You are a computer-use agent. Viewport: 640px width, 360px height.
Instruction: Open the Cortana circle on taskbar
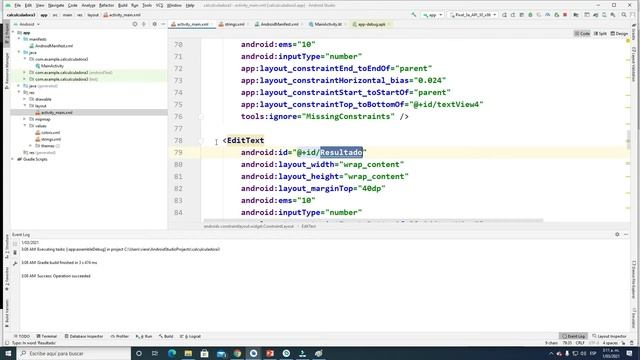pos(139,353)
